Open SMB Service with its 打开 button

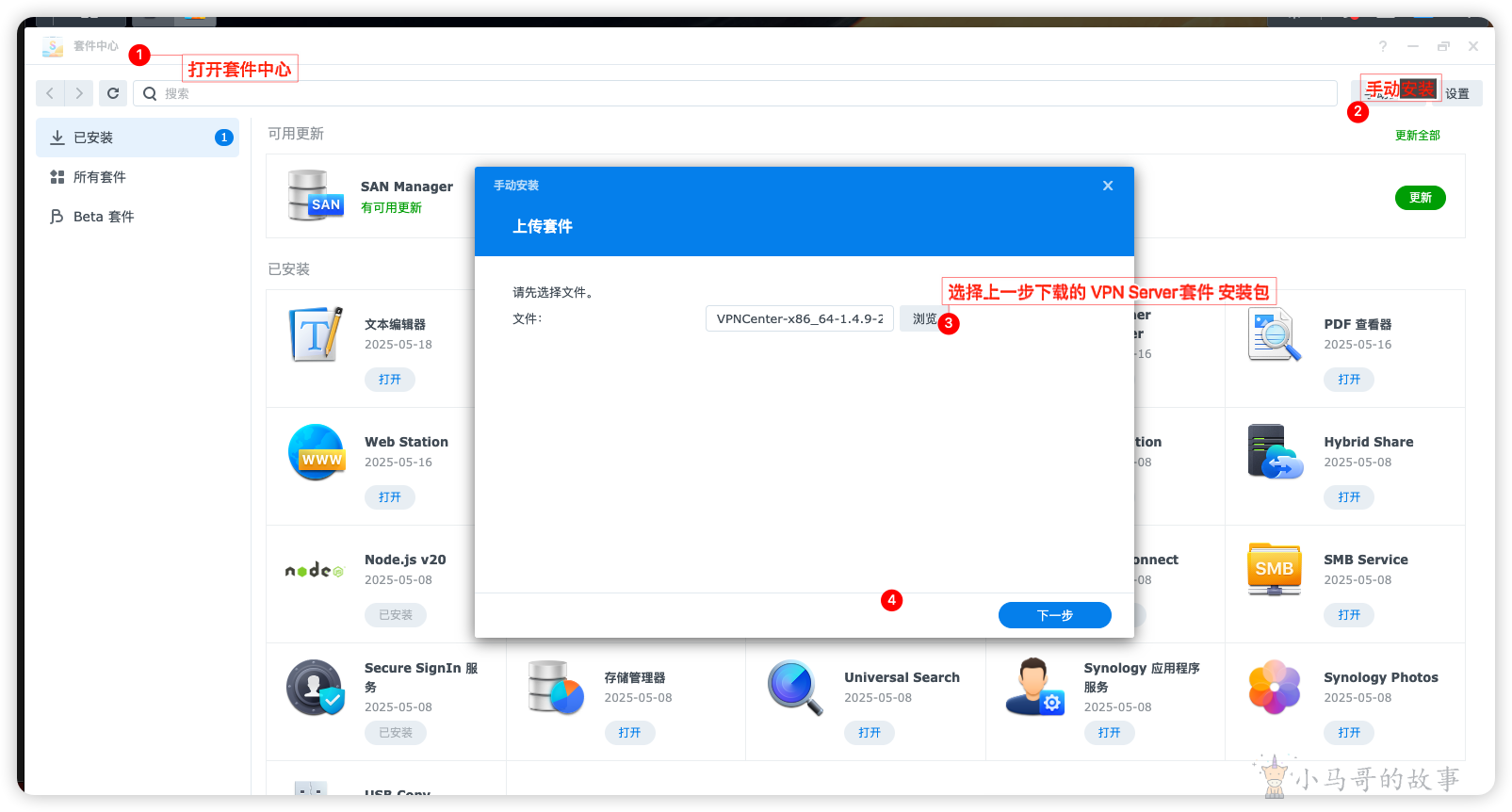click(x=1349, y=615)
